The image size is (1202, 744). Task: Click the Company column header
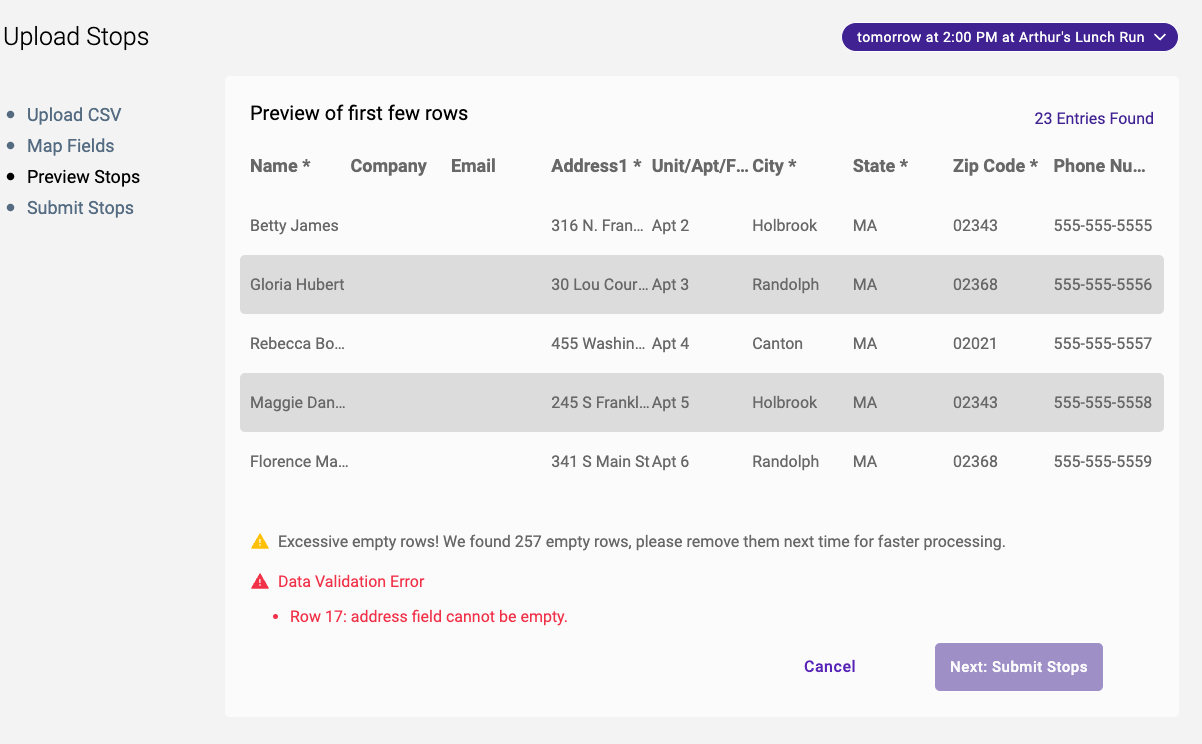click(389, 166)
